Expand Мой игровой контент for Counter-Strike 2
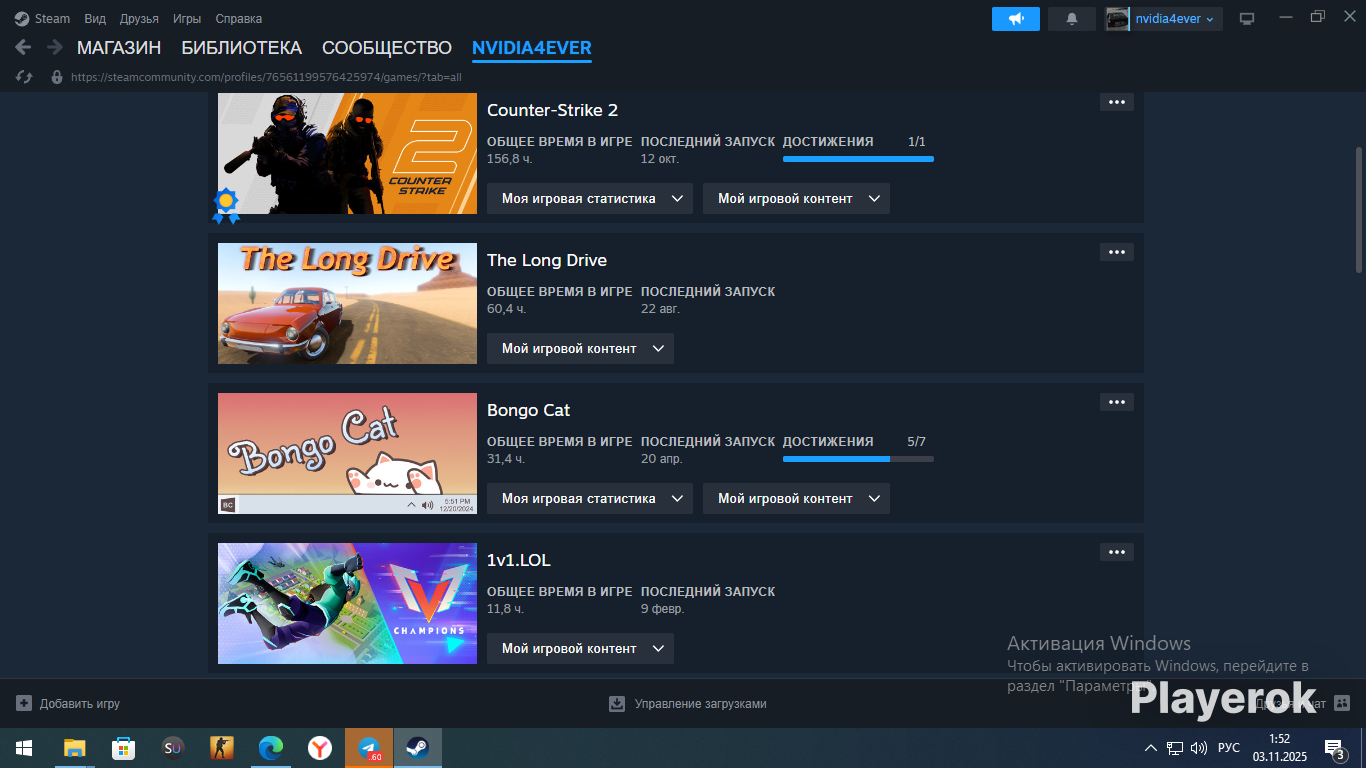 [x=796, y=198]
